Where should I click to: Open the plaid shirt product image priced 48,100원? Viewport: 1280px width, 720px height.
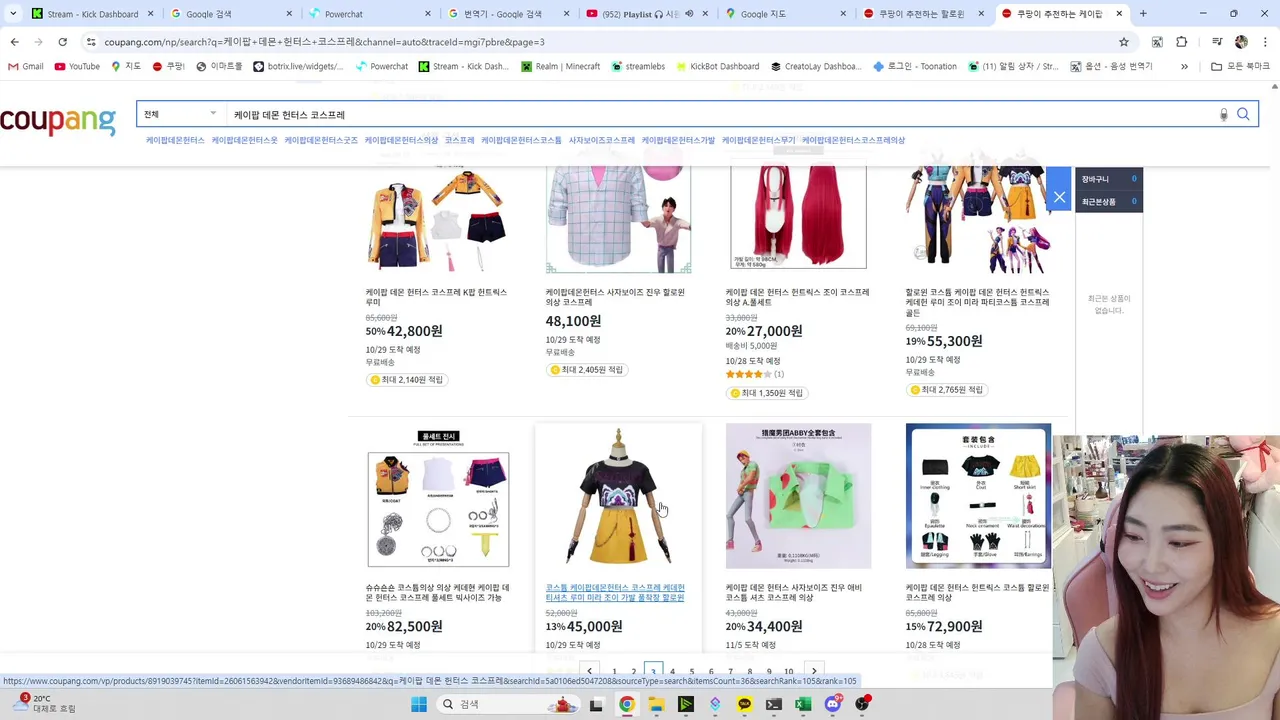(618, 220)
